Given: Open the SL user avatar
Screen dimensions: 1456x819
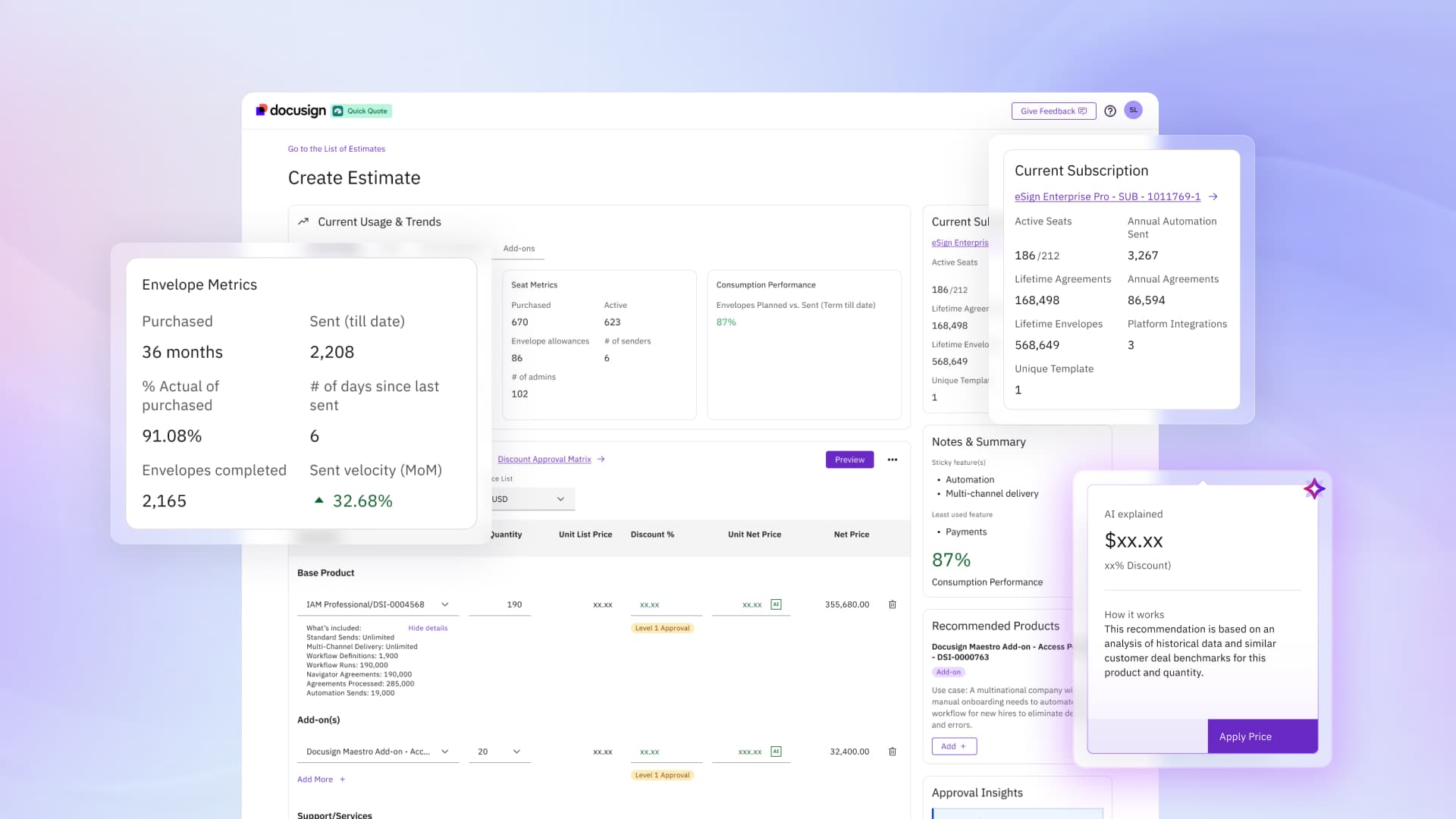Looking at the screenshot, I should tap(1133, 110).
